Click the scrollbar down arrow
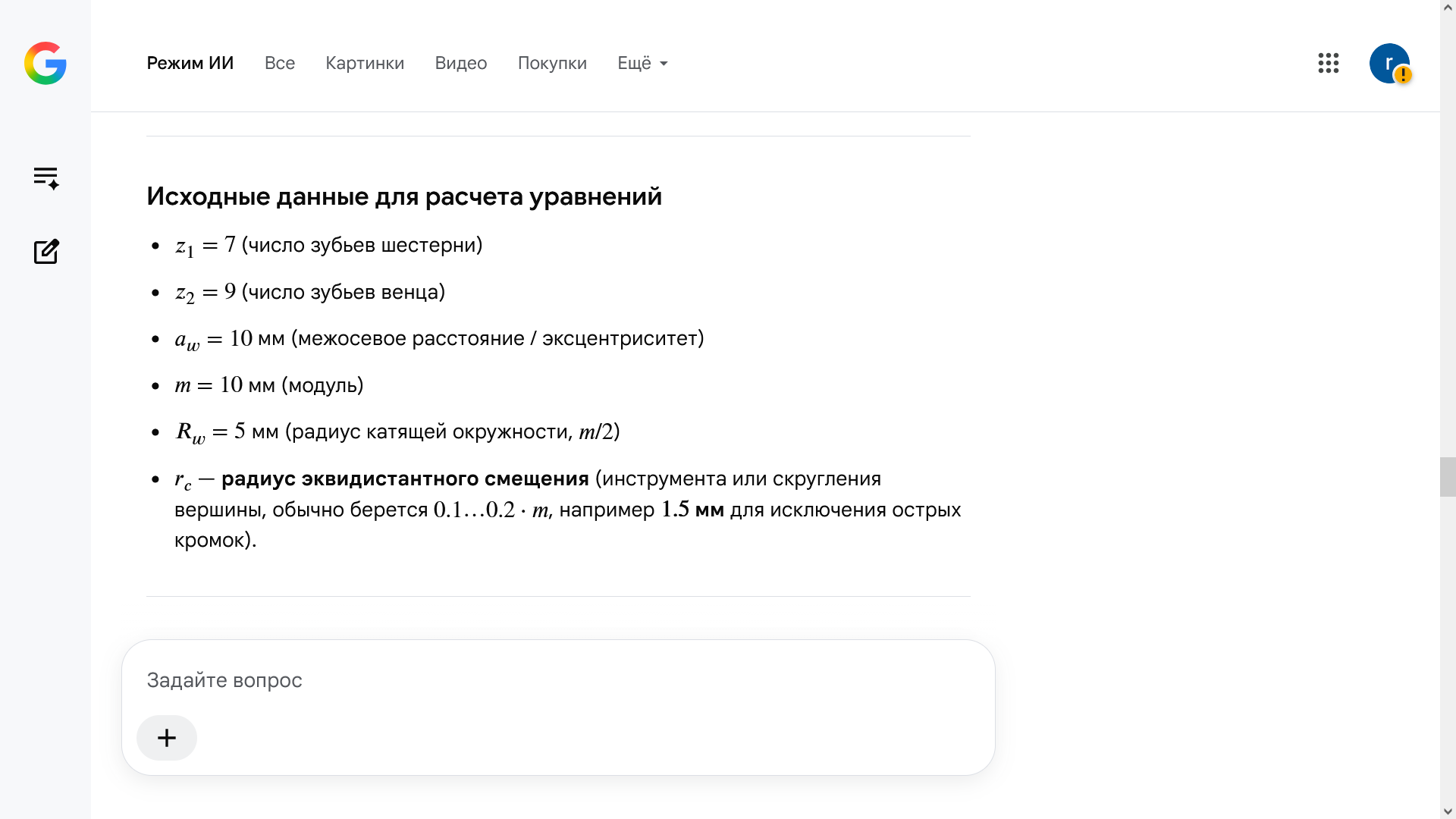1456x819 pixels. (1448, 811)
